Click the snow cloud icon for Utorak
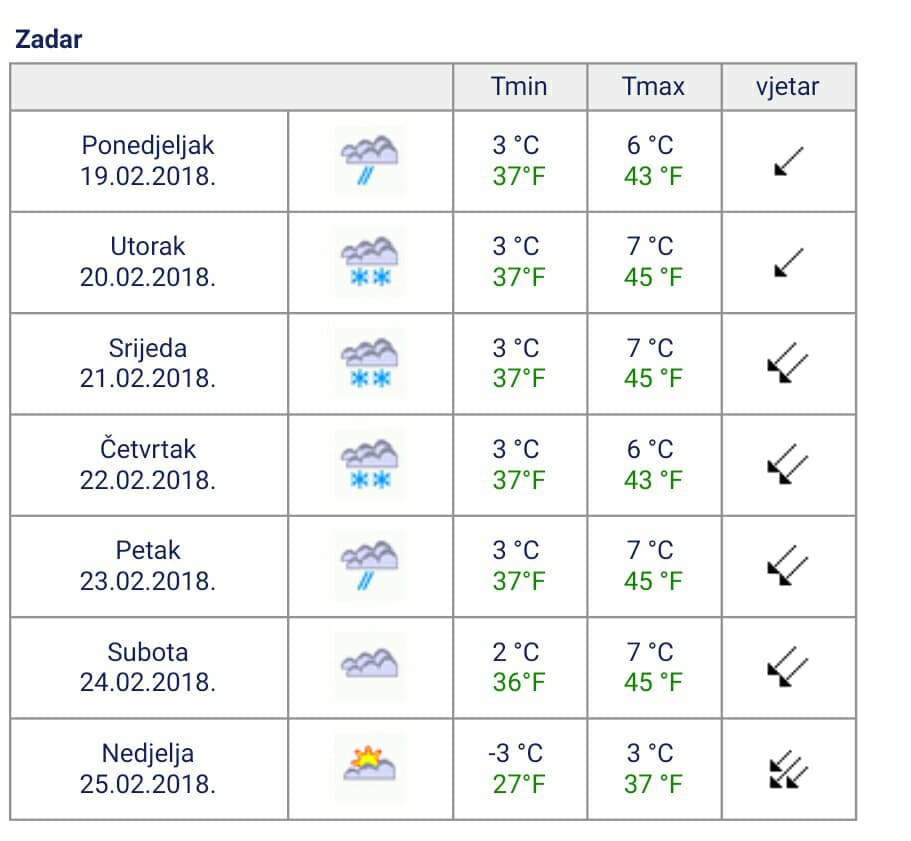The image size is (911, 841). 370,262
